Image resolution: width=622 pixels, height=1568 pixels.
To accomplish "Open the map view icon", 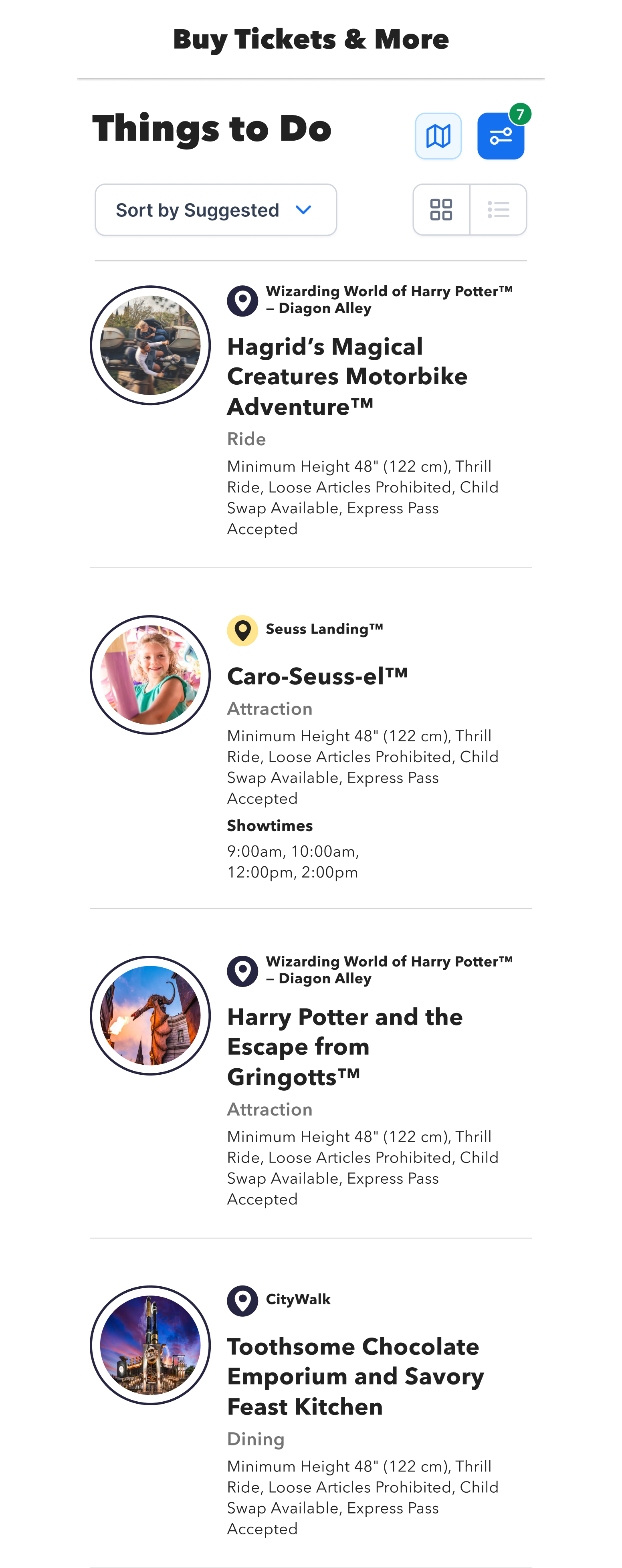I will [x=438, y=136].
